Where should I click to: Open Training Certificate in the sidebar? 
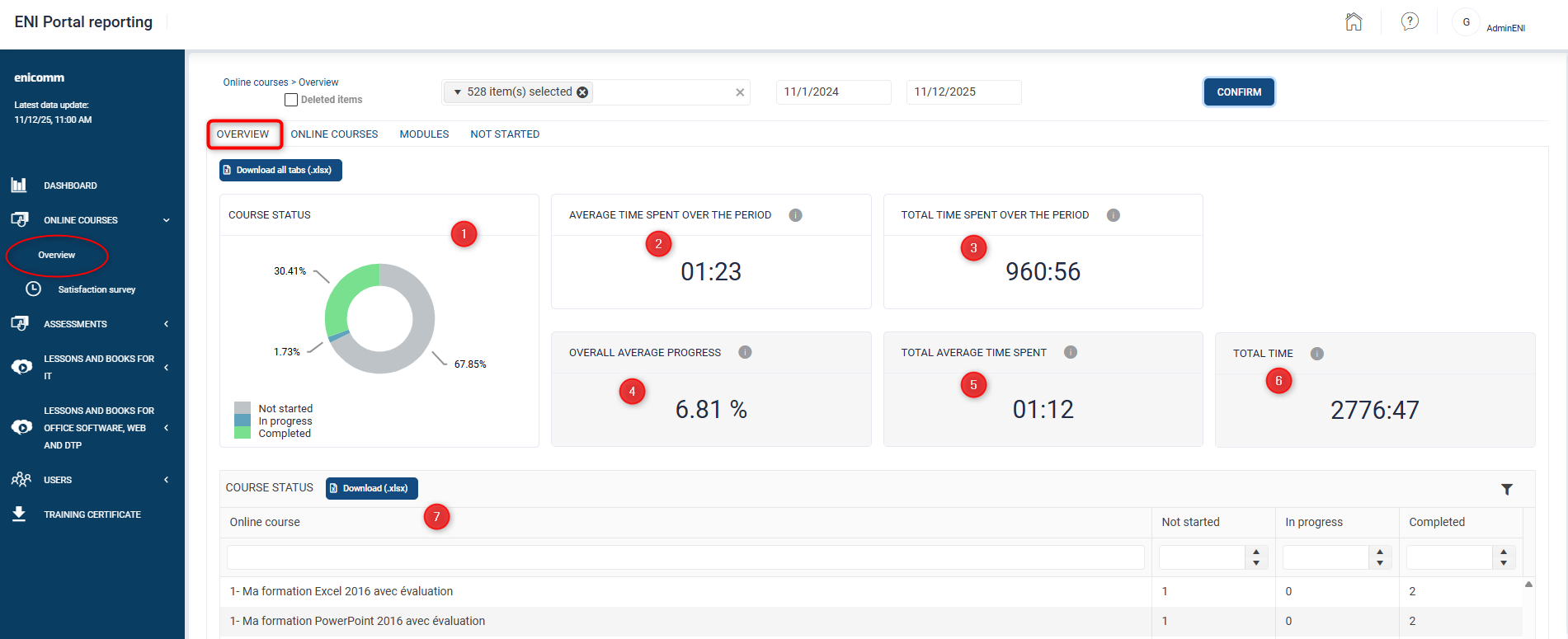[92, 514]
